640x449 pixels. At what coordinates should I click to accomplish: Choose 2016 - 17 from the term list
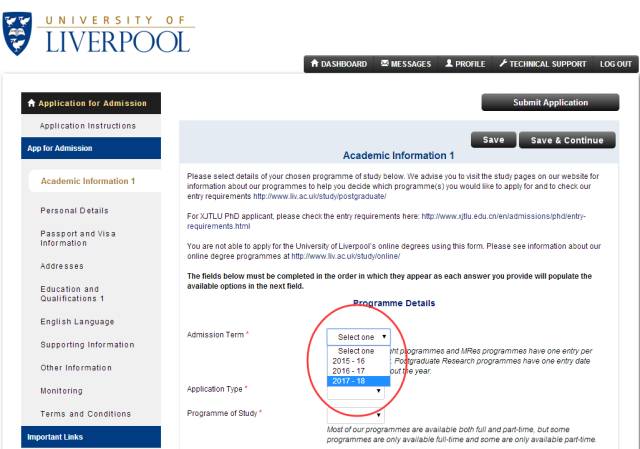coord(358,371)
